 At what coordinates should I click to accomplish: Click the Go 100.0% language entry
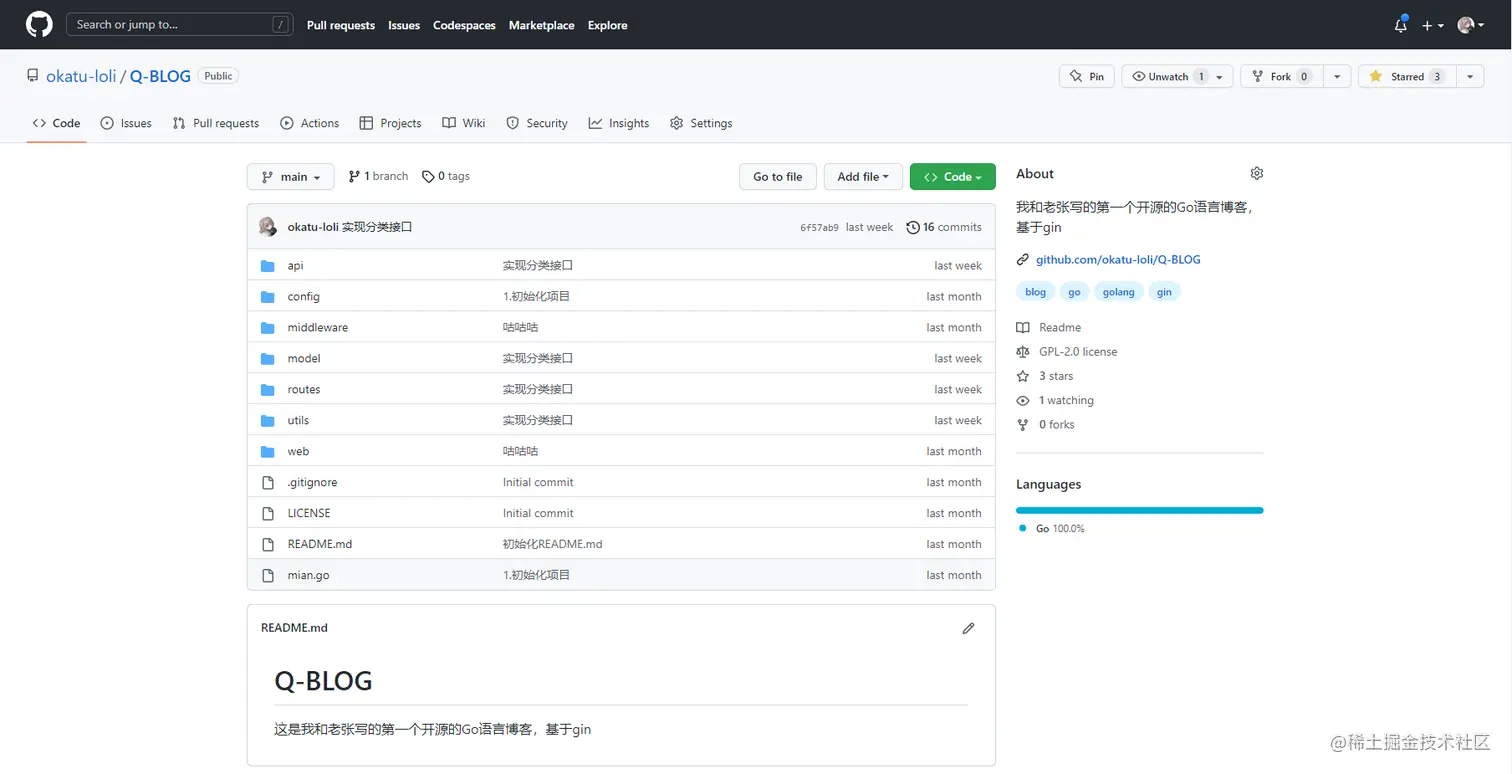(1052, 528)
